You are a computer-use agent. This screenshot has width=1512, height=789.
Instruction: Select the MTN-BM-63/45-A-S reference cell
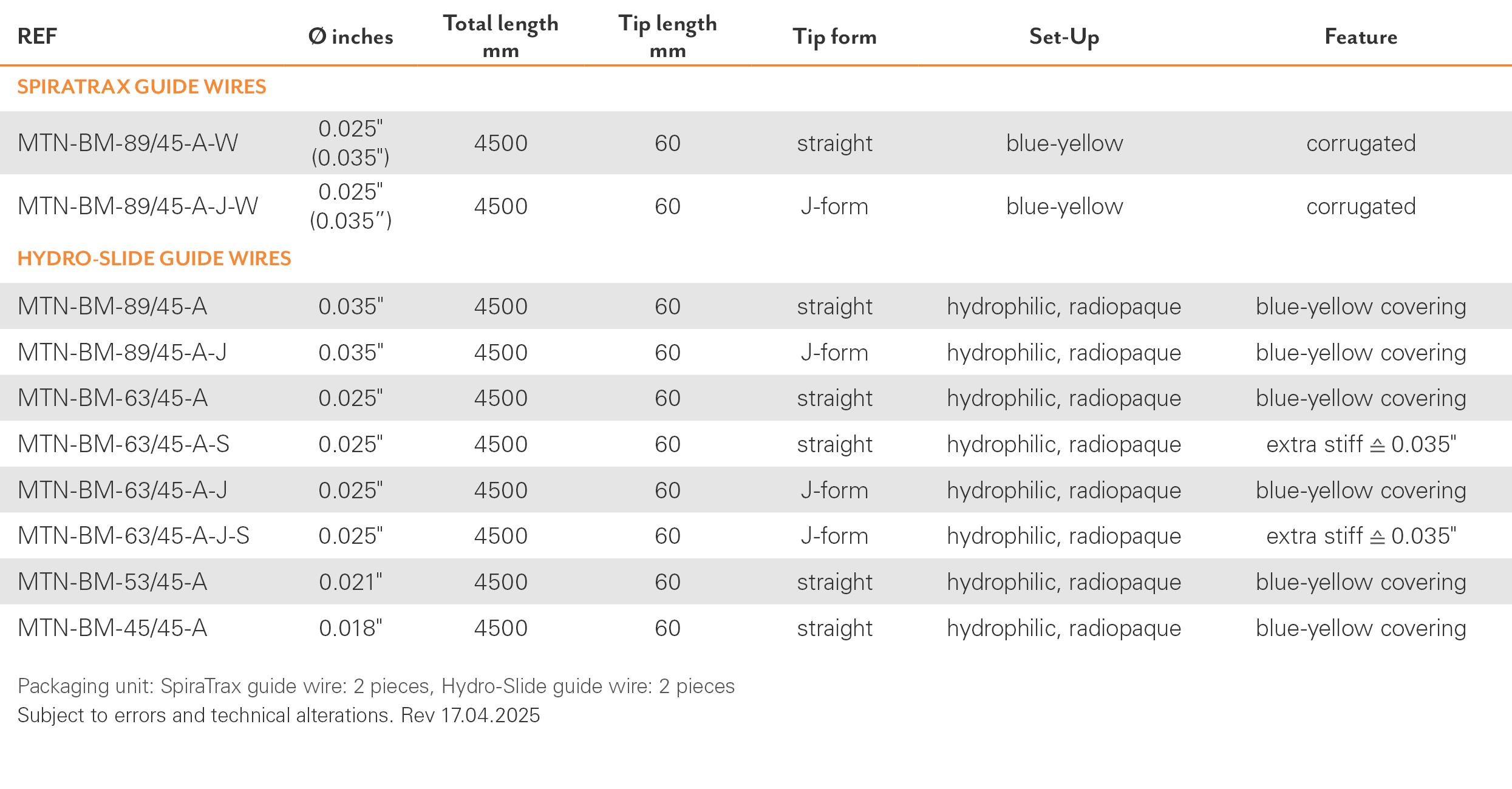click(123, 444)
